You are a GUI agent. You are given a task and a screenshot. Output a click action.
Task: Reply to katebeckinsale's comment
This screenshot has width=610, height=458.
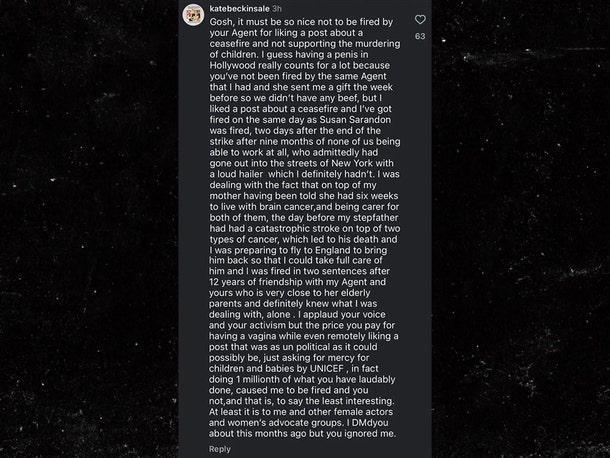219,449
